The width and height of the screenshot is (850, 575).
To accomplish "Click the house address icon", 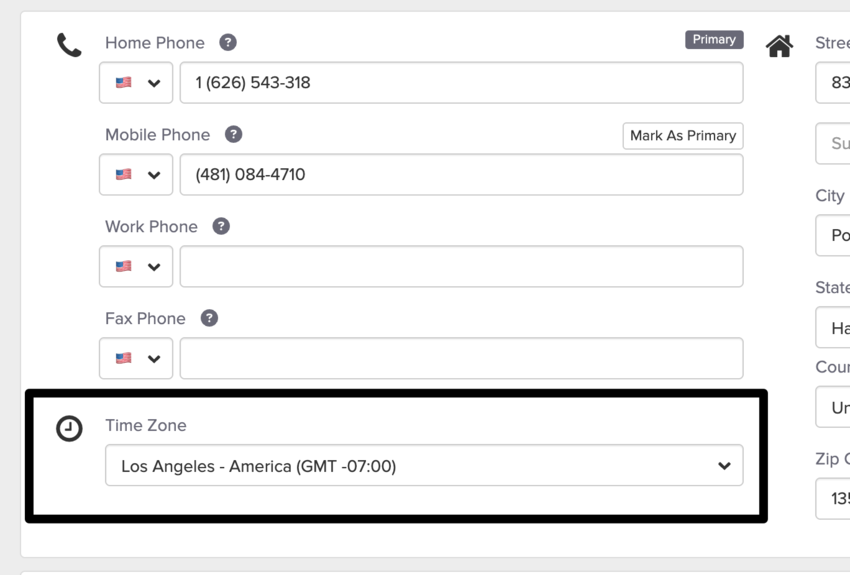I will click(779, 46).
